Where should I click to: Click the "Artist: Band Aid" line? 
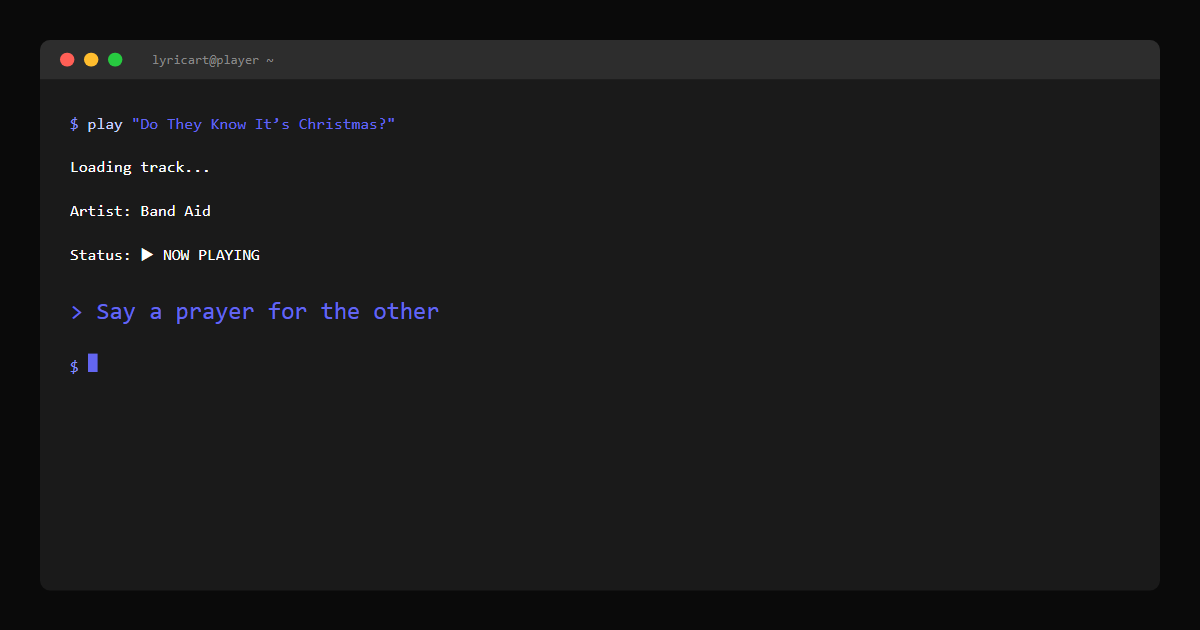(140, 211)
